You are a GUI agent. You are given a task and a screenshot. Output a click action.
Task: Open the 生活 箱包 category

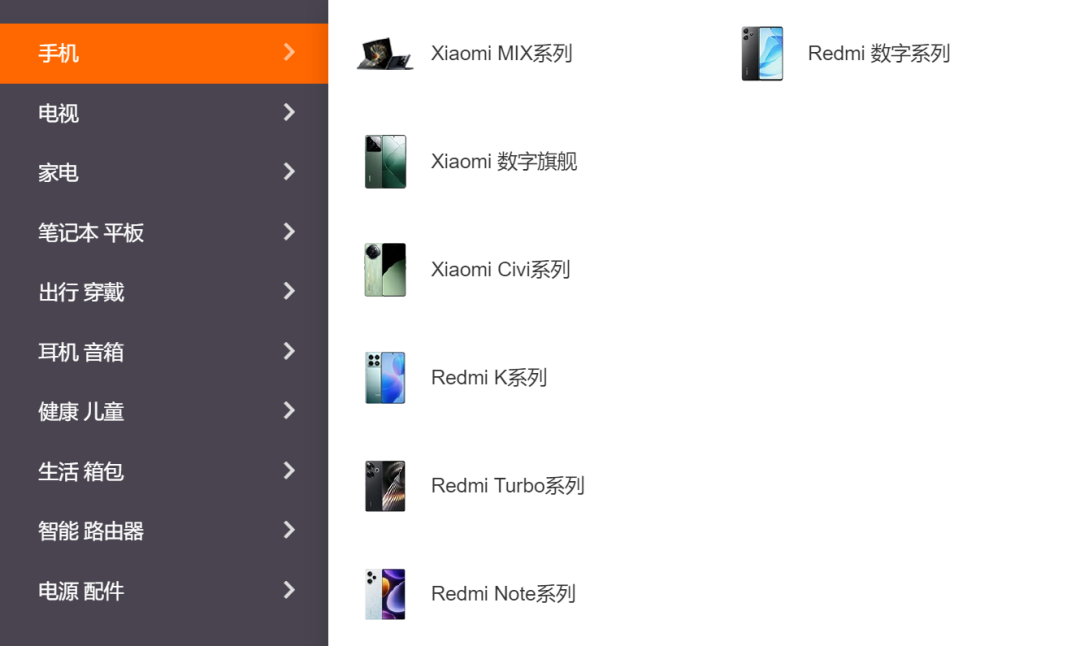164,471
